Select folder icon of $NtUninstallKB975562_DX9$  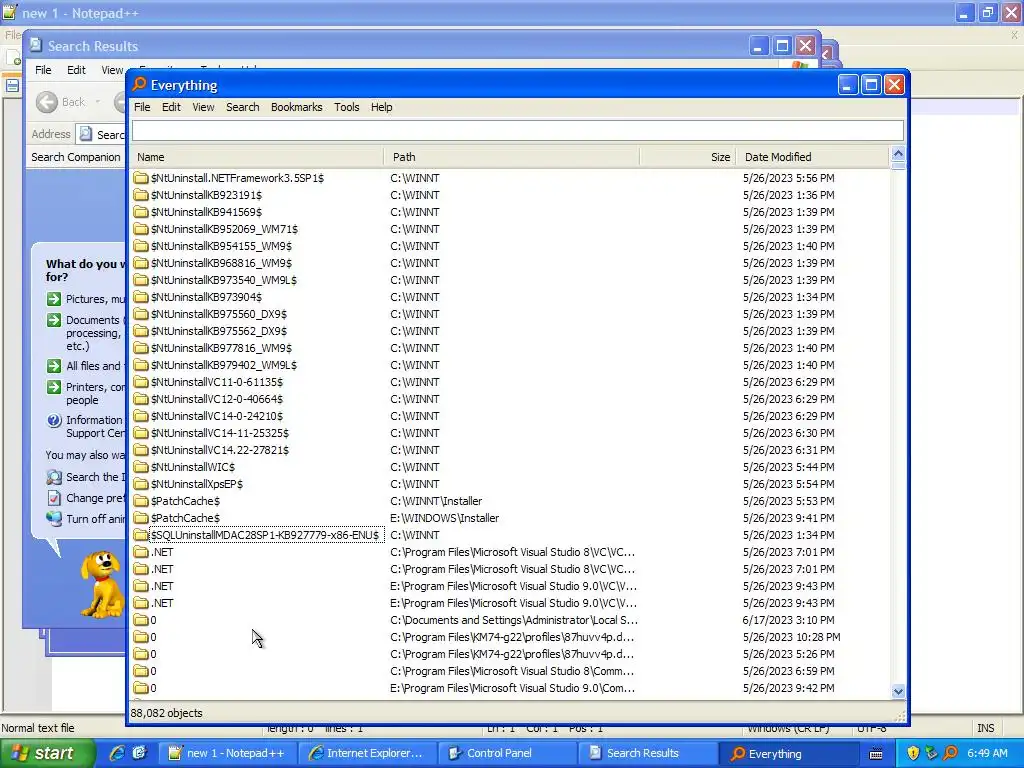(x=140, y=330)
